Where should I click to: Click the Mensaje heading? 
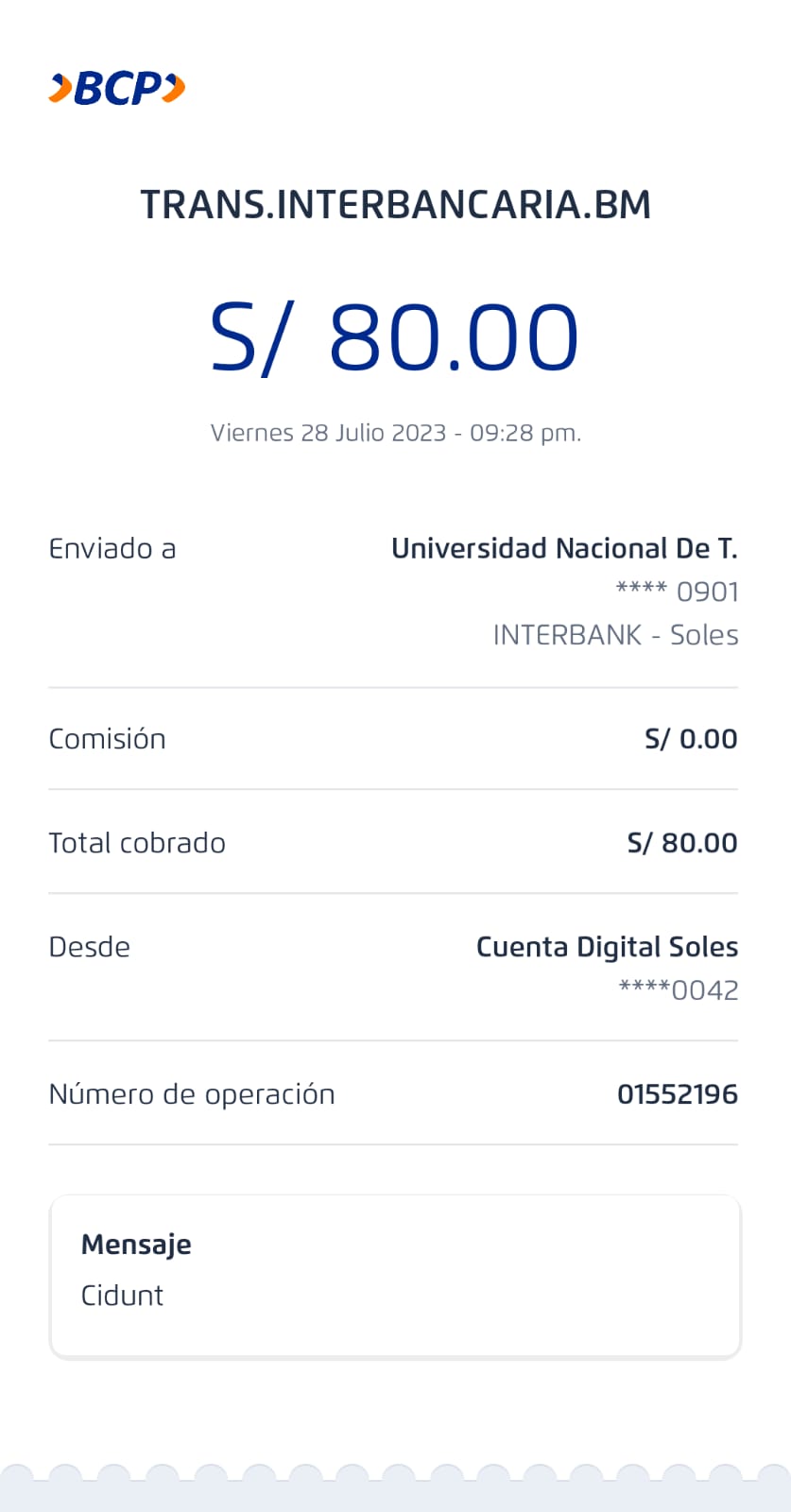coord(136,1245)
